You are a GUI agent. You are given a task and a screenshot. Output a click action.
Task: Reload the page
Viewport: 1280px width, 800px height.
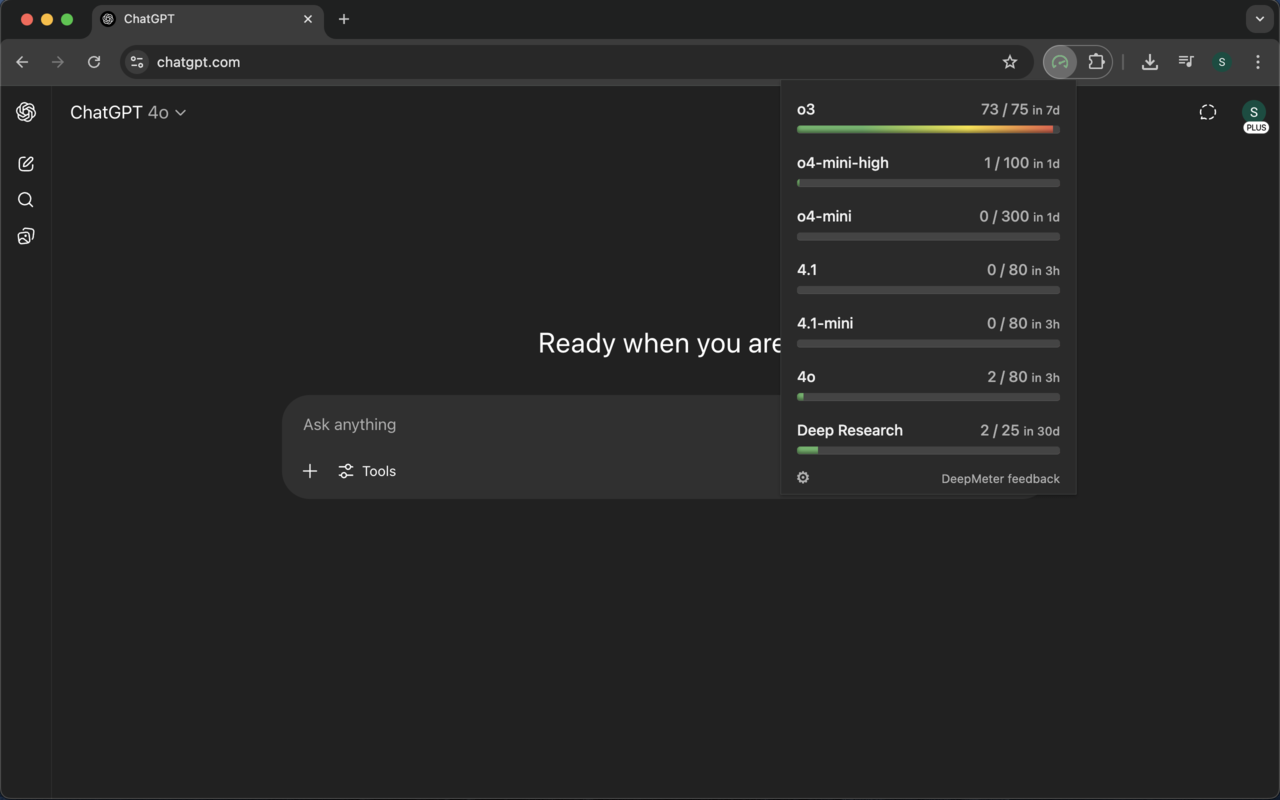point(94,62)
